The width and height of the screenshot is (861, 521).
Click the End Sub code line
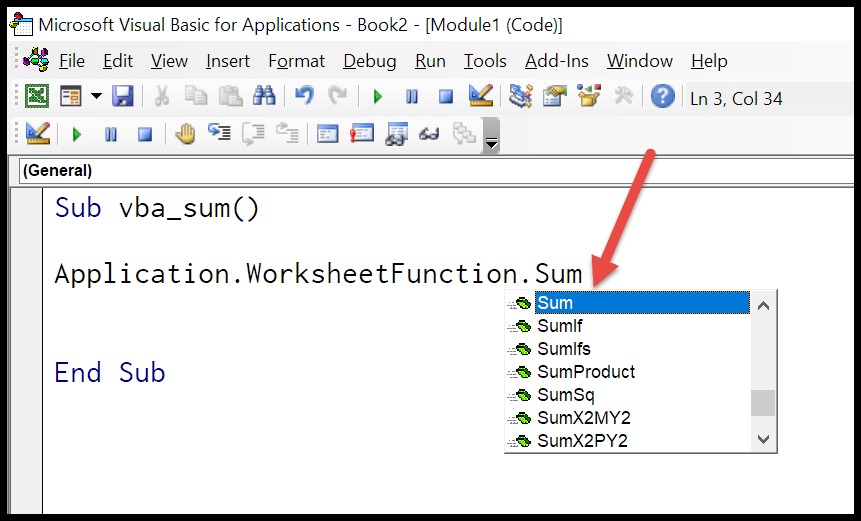pyautogui.click(x=110, y=373)
